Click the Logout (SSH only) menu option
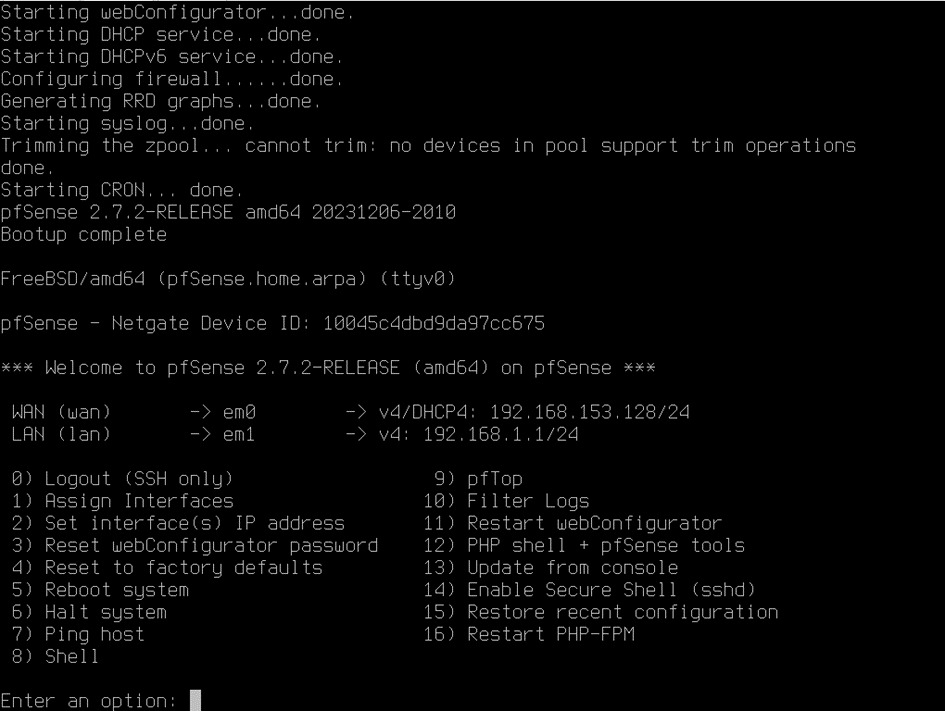This screenshot has width=945, height=711. [x=122, y=479]
